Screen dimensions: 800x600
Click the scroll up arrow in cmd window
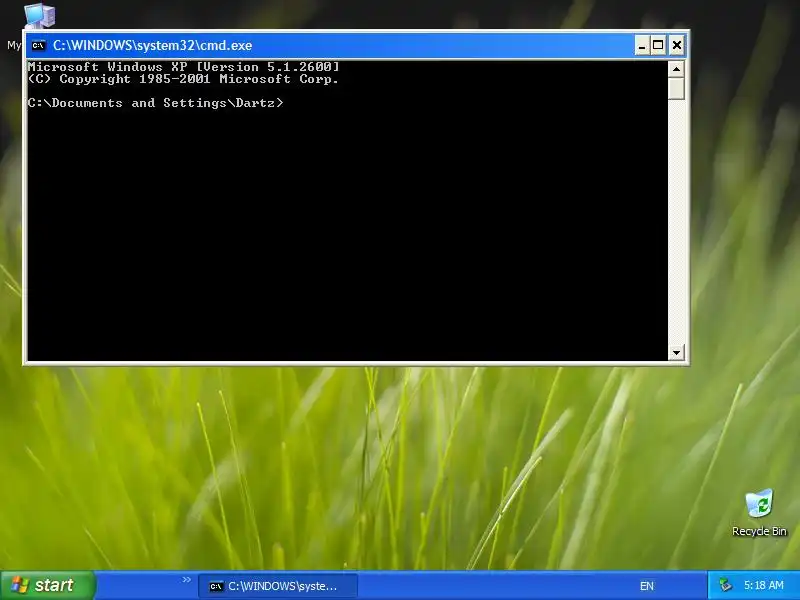pos(676,68)
